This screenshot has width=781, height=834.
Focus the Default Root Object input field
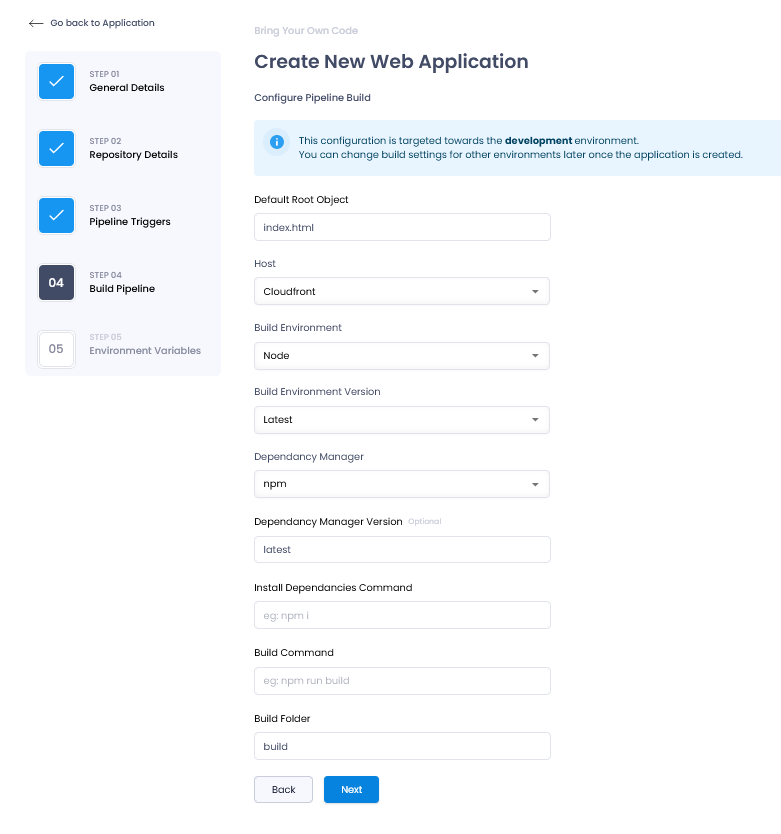tap(402, 227)
